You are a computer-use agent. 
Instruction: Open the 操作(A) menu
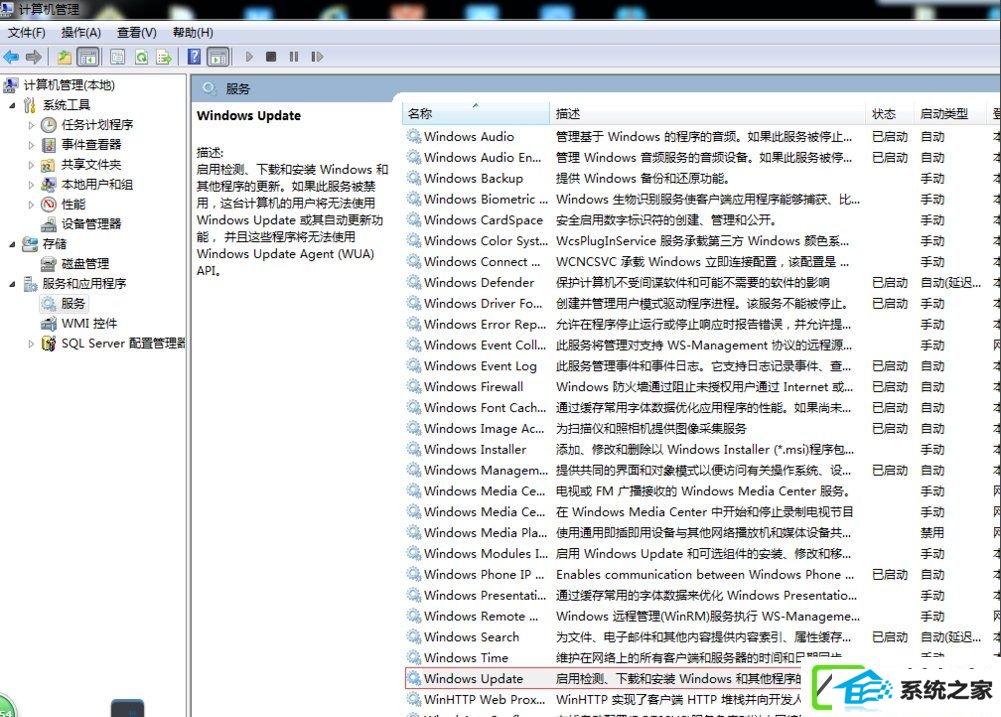point(81,33)
